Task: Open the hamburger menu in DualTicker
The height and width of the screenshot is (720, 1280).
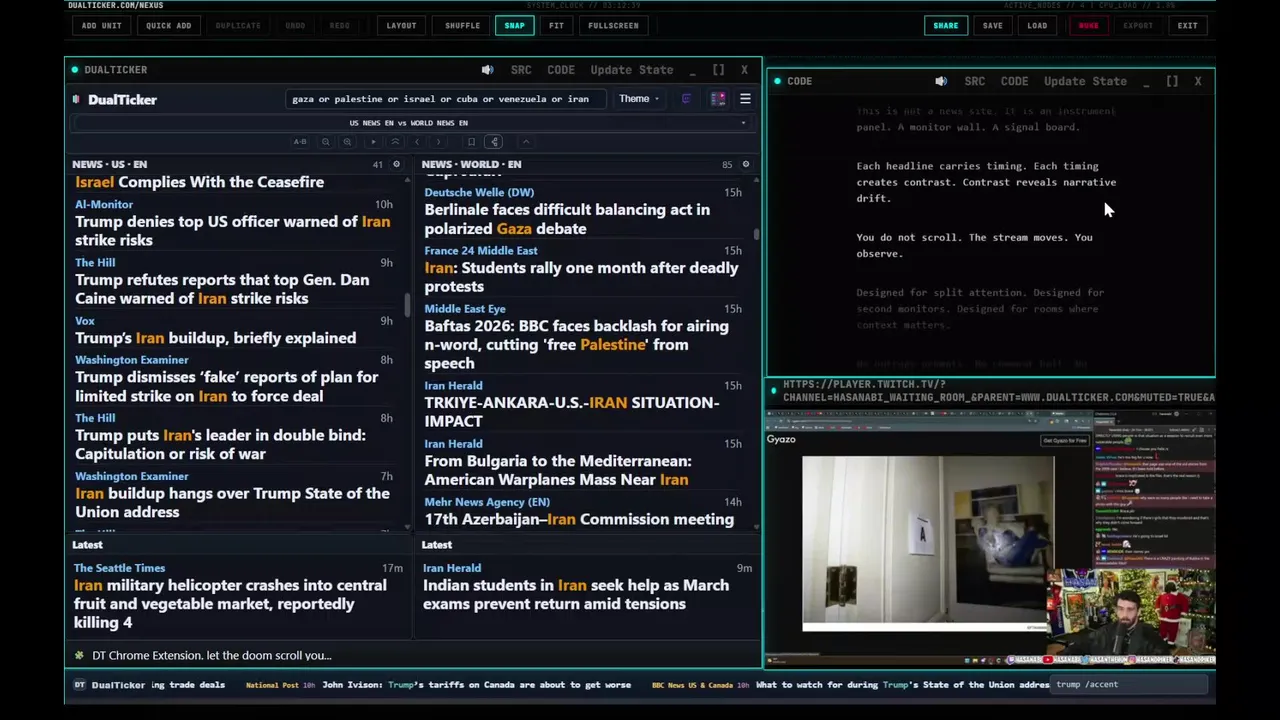Action: click(745, 99)
